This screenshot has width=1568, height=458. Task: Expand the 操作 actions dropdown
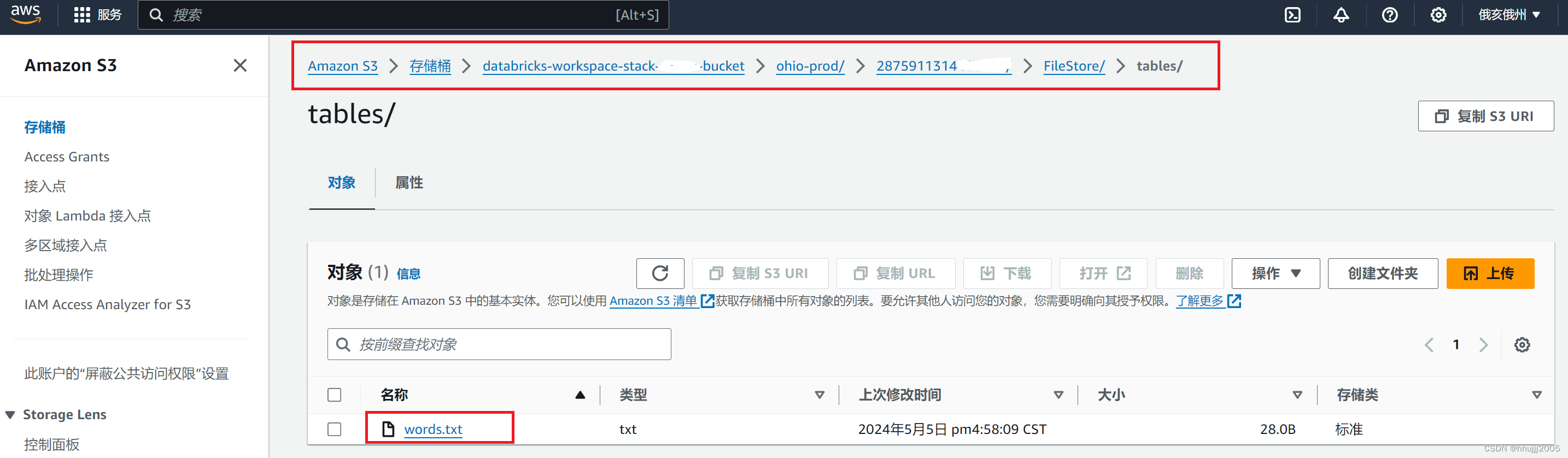pyautogui.click(x=1275, y=274)
